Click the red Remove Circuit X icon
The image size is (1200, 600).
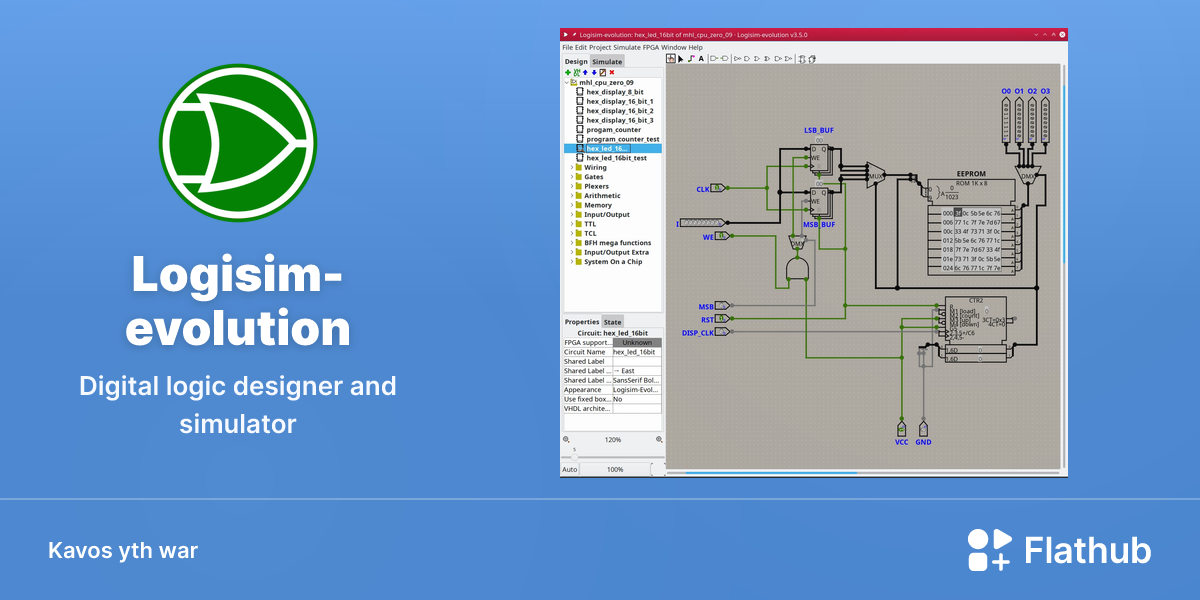point(612,72)
